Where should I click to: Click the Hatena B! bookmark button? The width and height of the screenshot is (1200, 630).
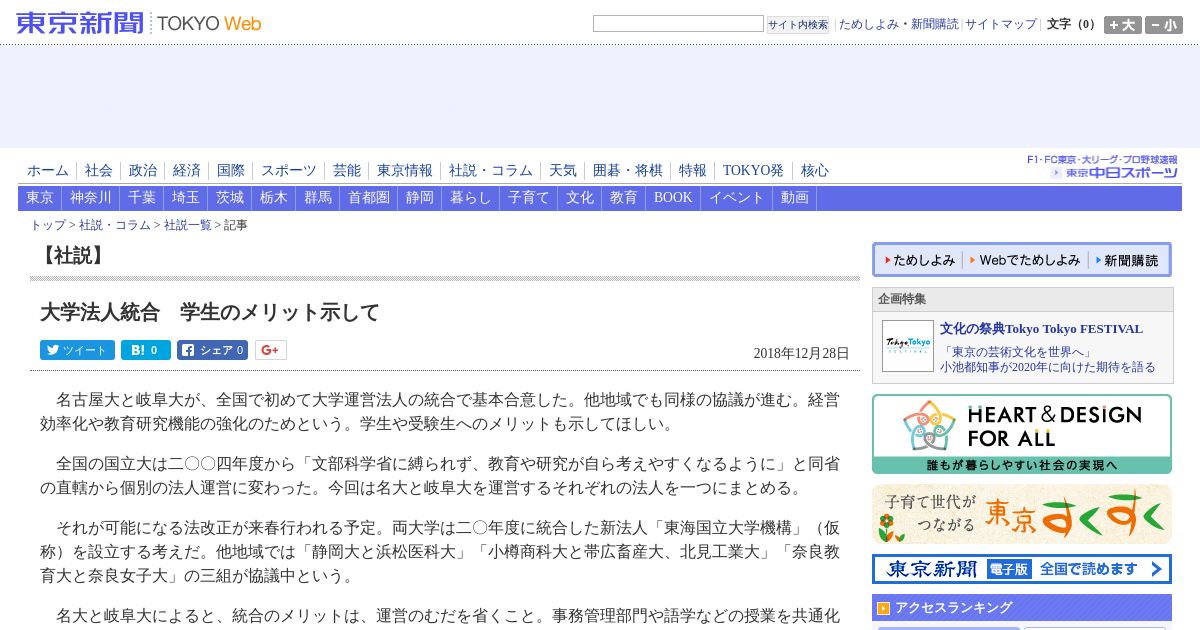tap(146, 350)
